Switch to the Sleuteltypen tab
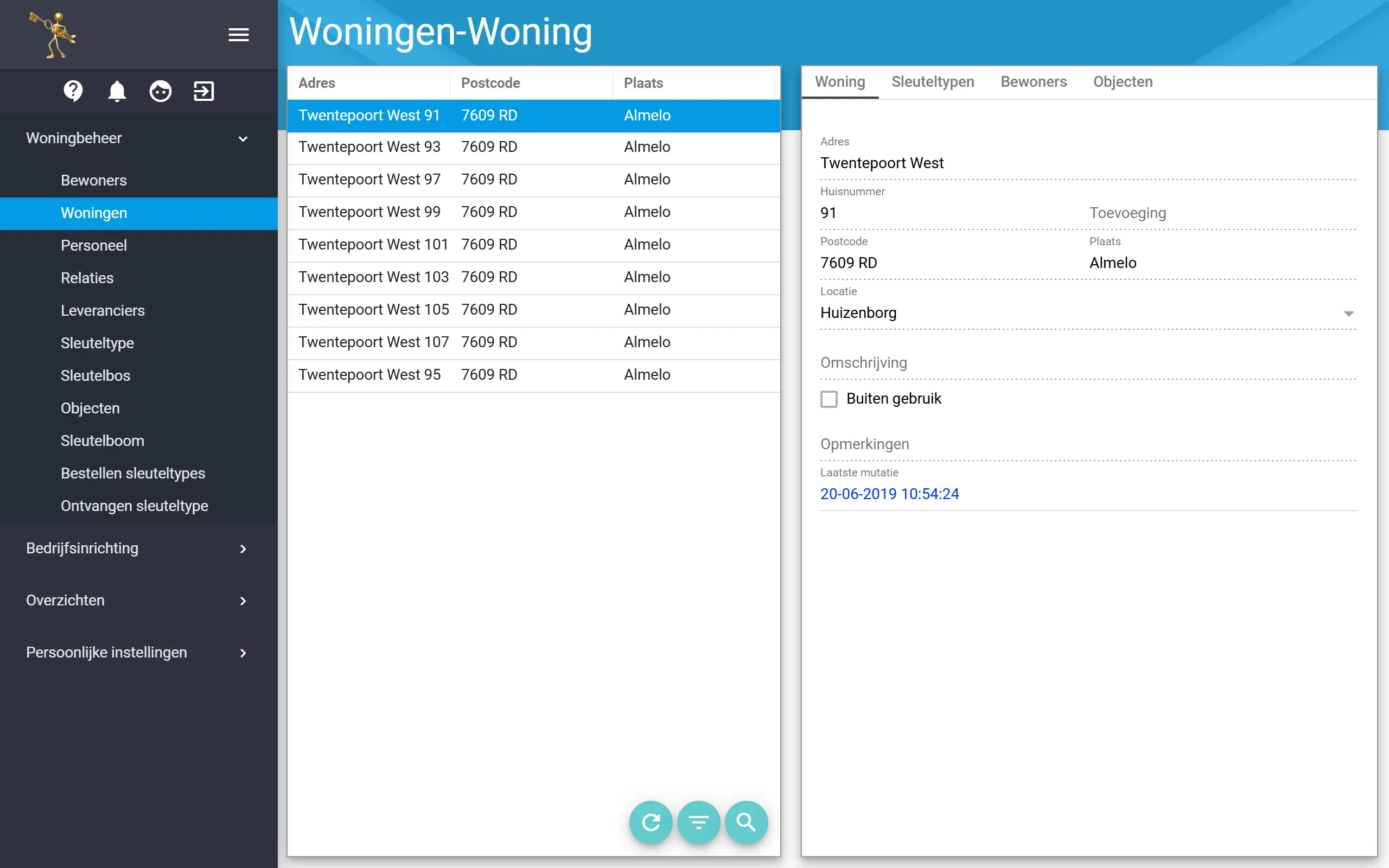 [x=933, y=81]
